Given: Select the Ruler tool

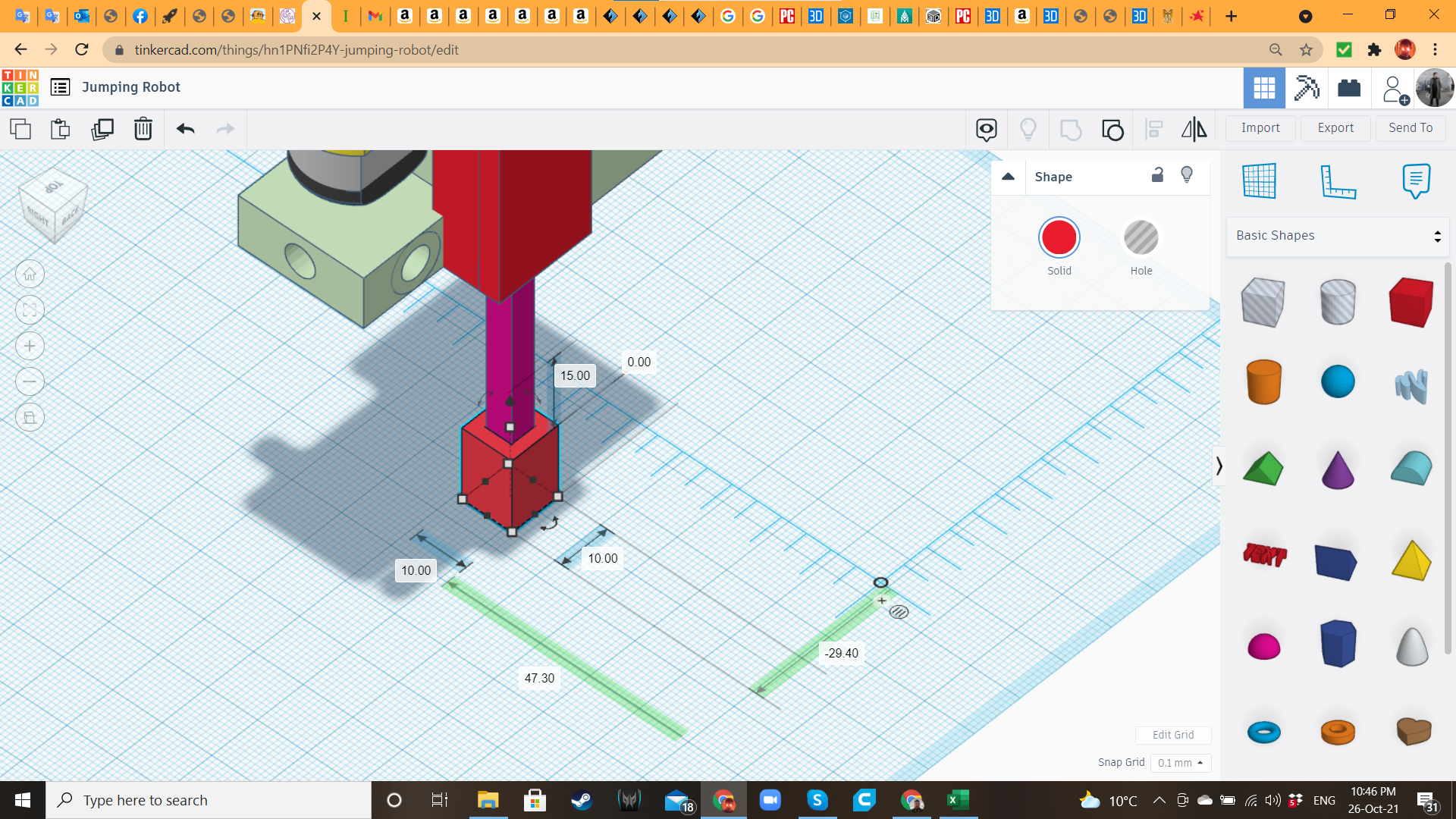Looking at the screenshot, I should [1338, 182].
